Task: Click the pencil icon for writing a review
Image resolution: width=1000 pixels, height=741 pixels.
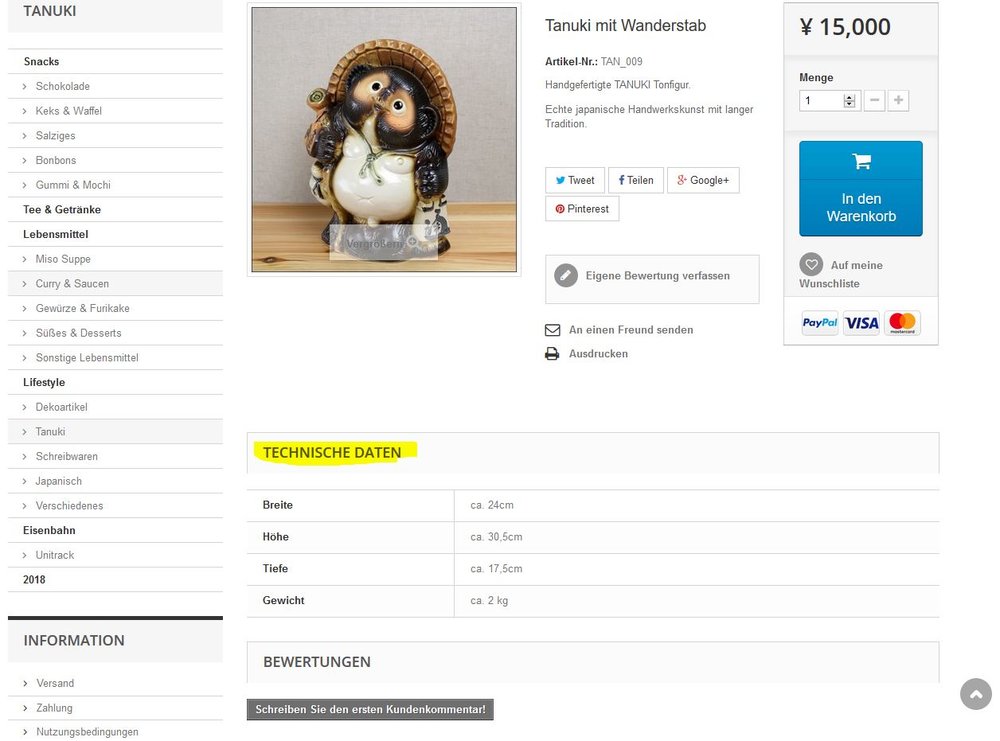Action: click(566, 275)
